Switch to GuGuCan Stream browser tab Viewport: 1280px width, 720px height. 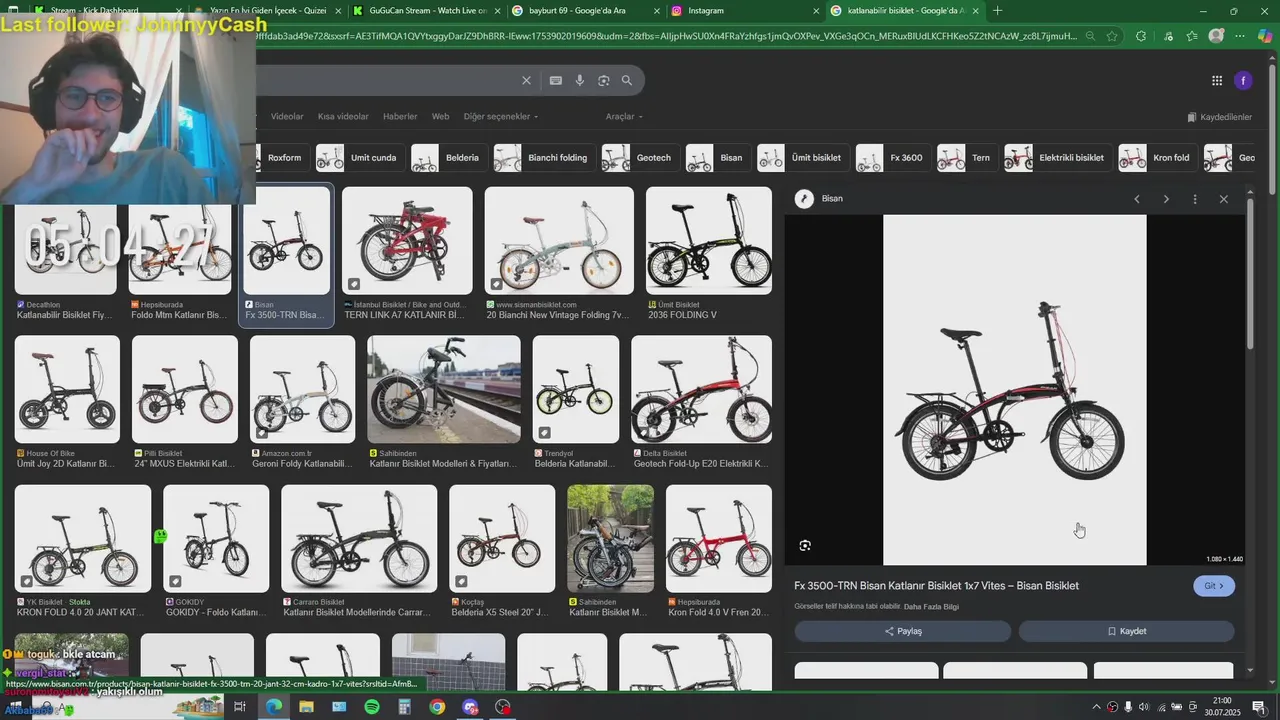[428, 11]
